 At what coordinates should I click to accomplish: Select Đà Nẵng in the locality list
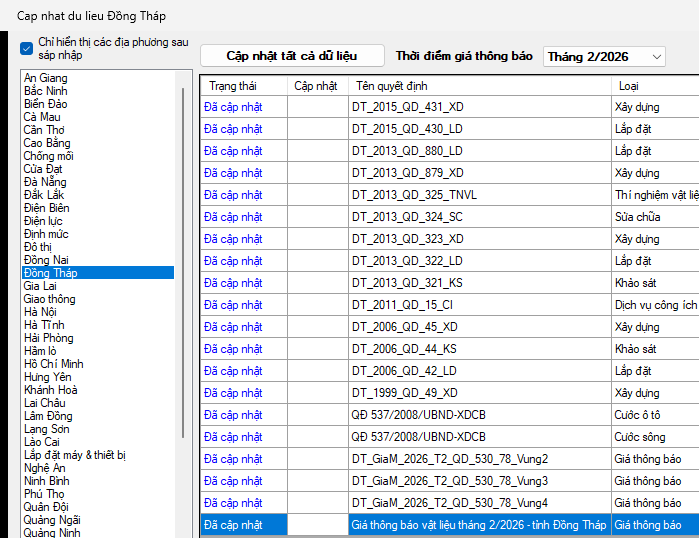tap(46, 182)
